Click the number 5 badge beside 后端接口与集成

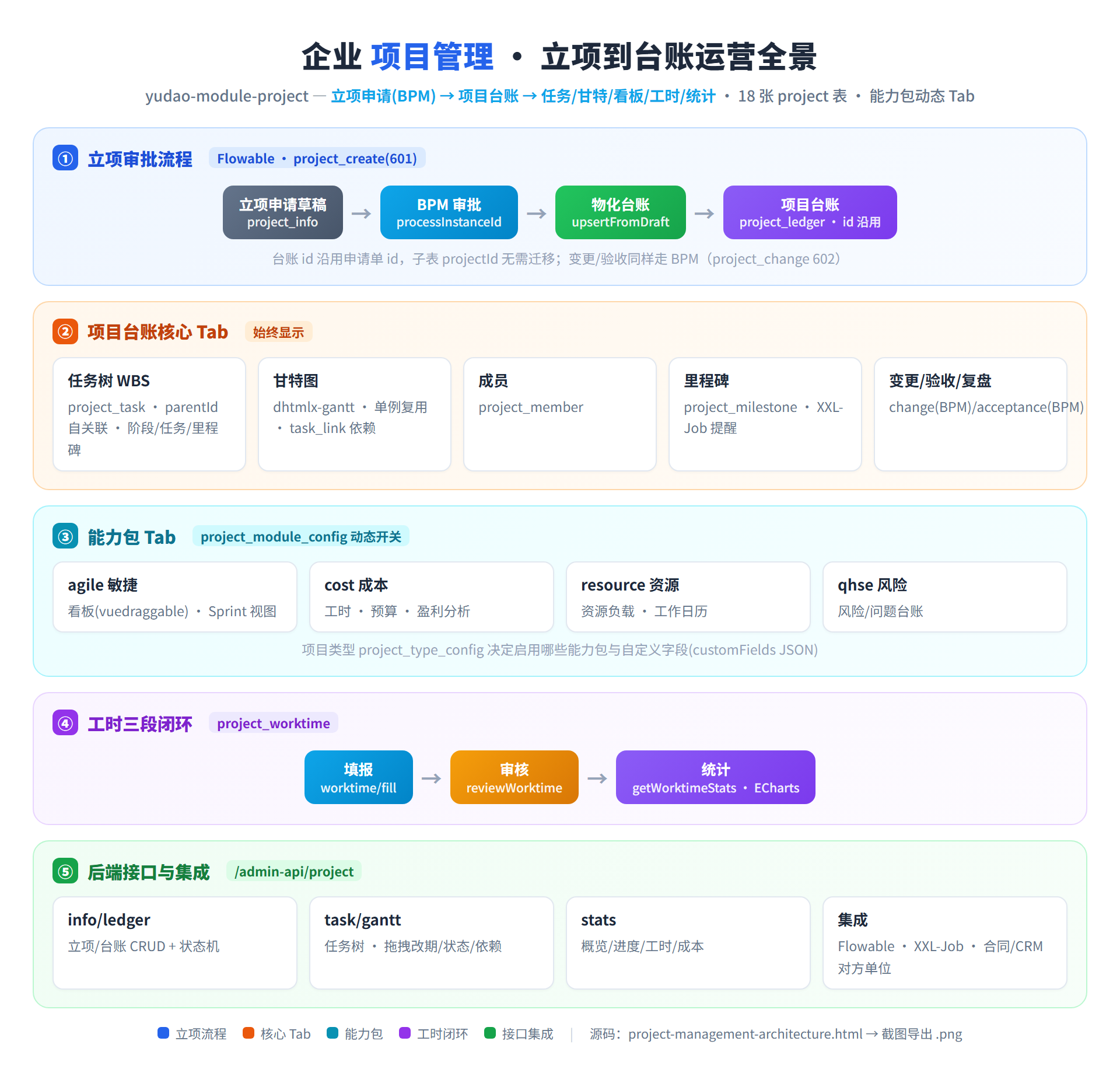65,871
